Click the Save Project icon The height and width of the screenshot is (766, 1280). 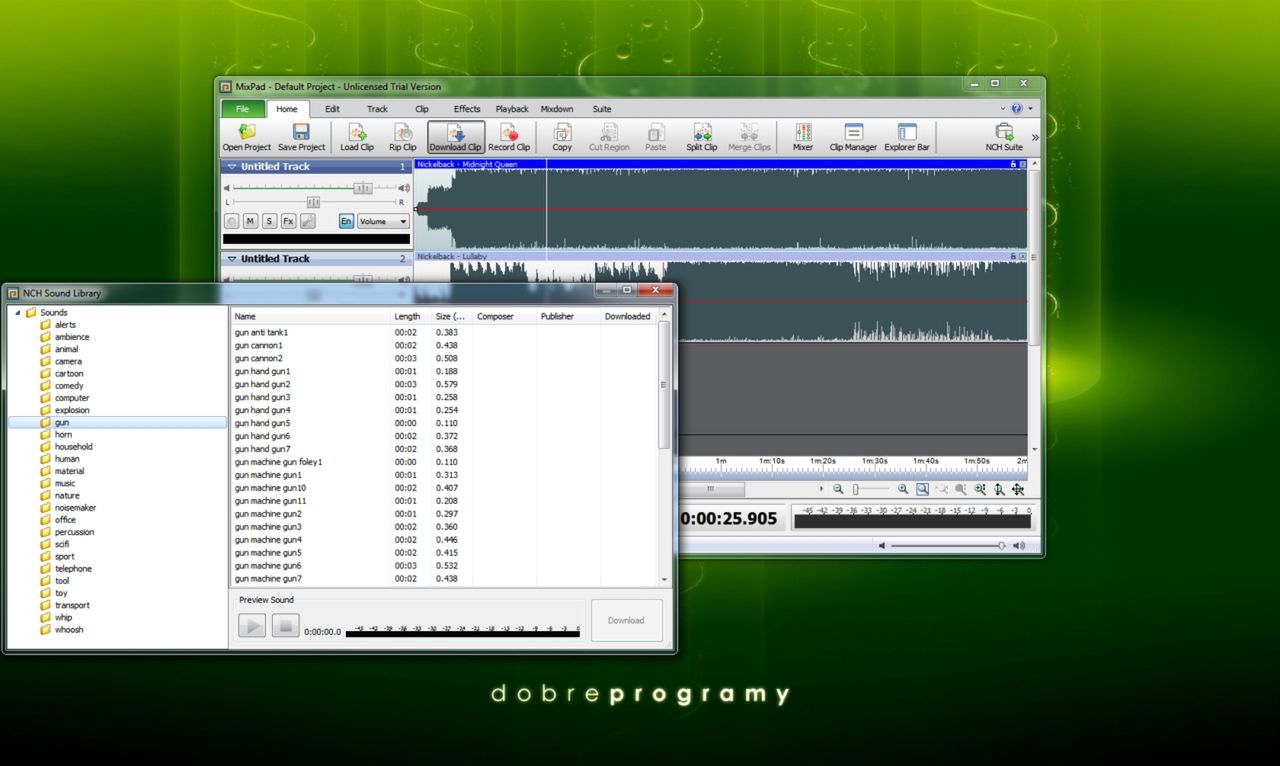click(301, 132)
